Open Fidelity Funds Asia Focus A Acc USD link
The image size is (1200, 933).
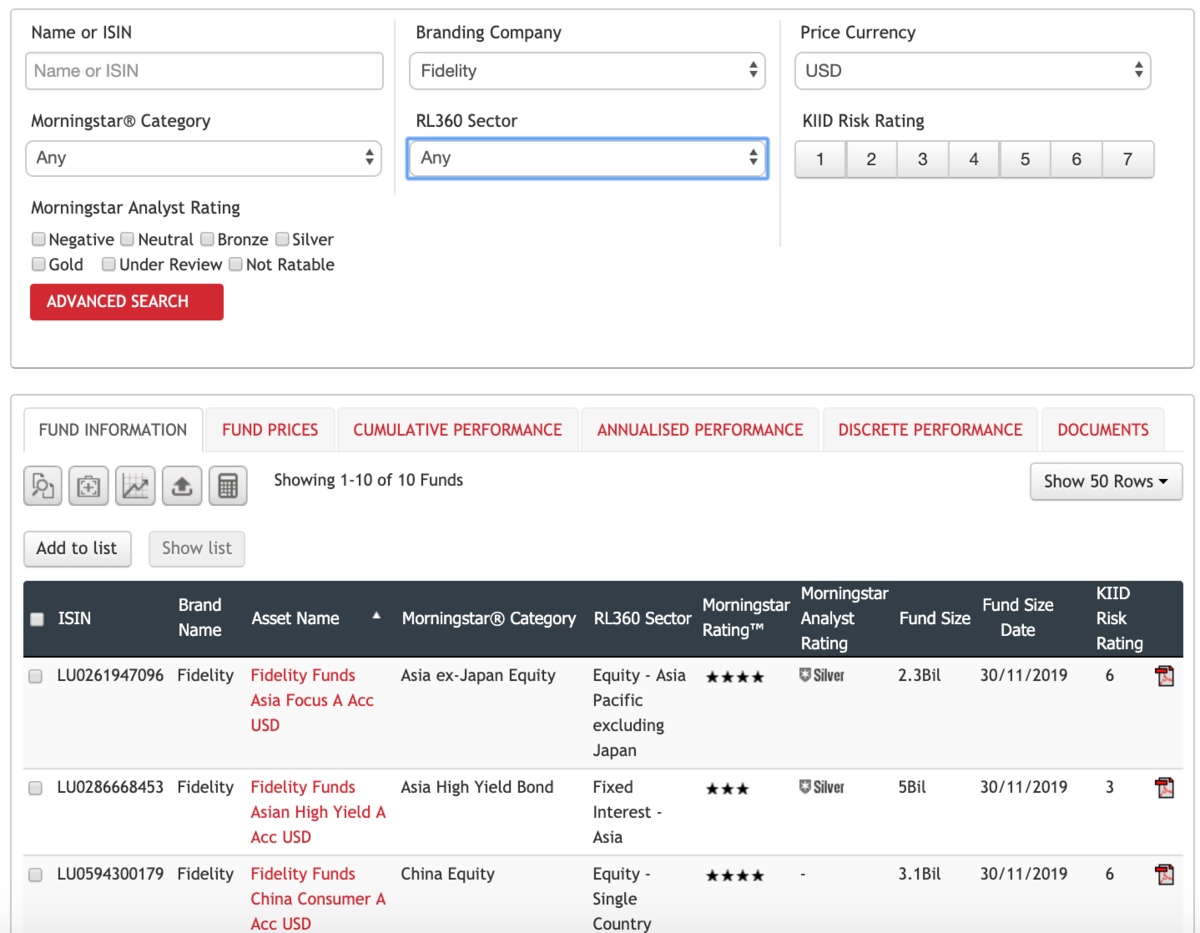click(312, 700)
